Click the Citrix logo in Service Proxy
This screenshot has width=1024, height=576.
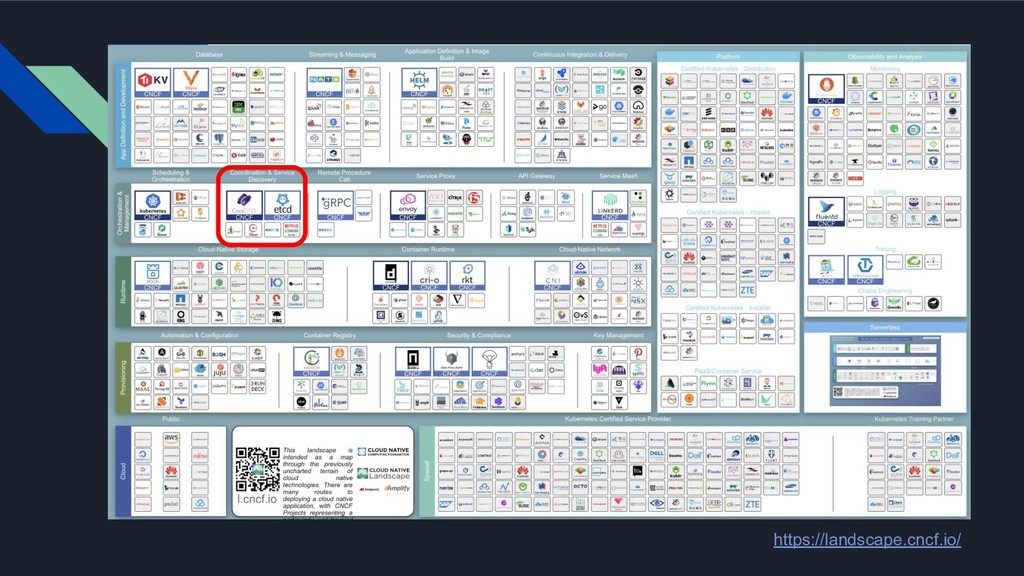click(x=455, y=197)
